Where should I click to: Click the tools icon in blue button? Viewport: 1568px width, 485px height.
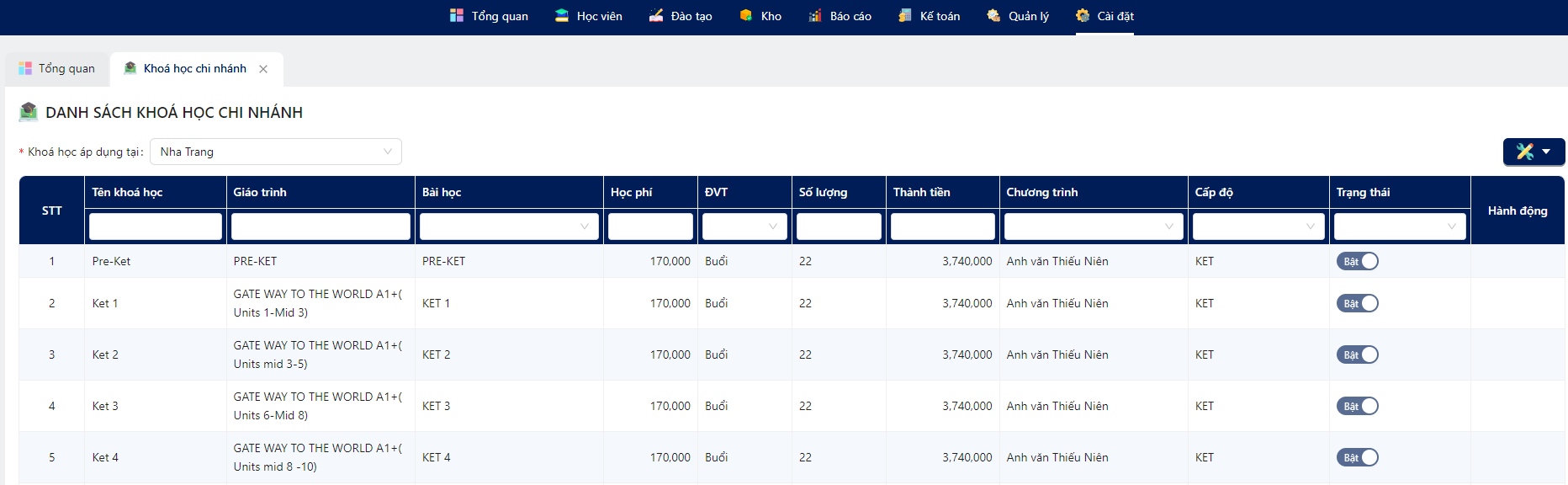pyautogui.click(x=1525, y=152)
